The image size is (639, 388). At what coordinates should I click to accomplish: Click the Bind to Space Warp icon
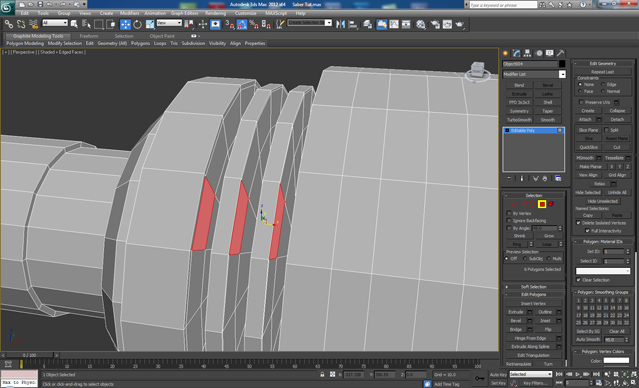(34, 24)
